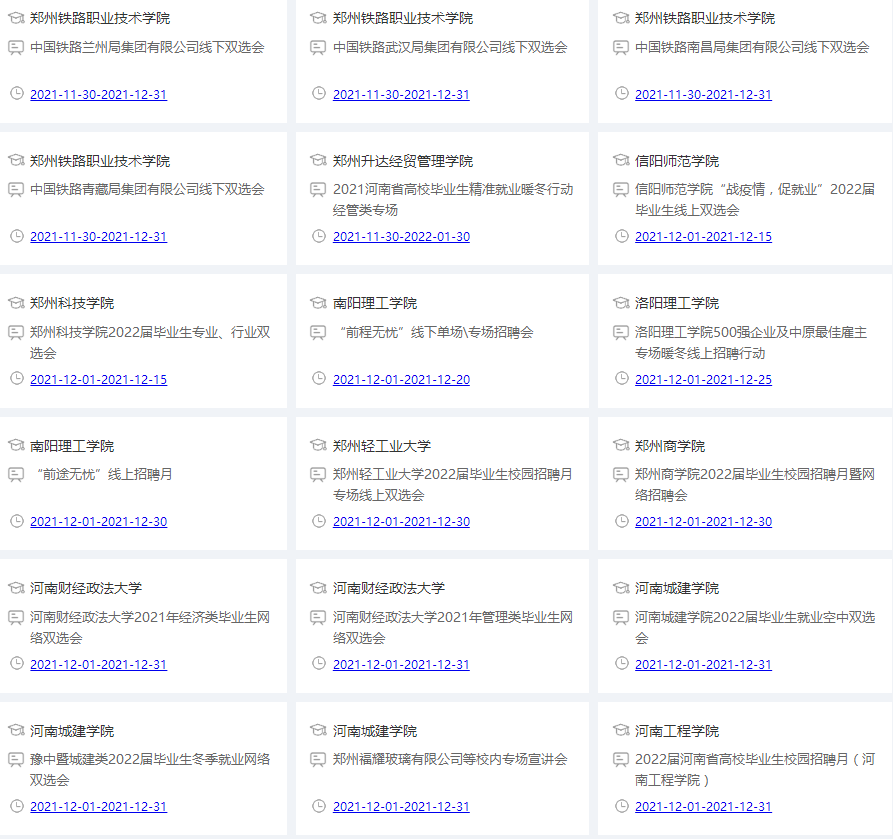Open the date link in the 郑州科技学院 card

pos(98,380)
